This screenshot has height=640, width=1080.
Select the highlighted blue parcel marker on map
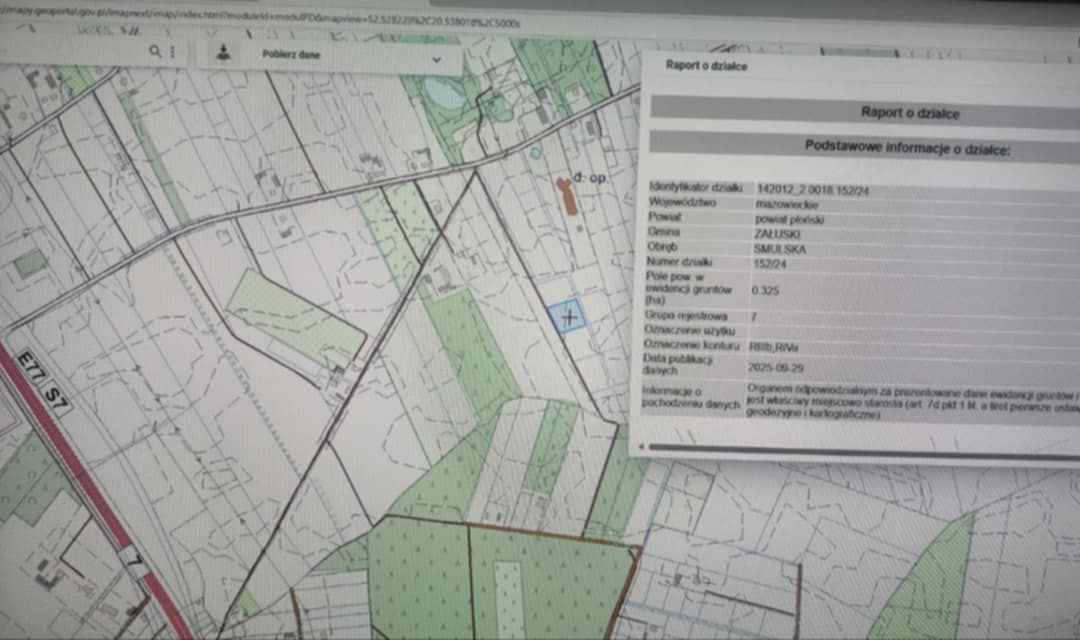click(567, 316)
